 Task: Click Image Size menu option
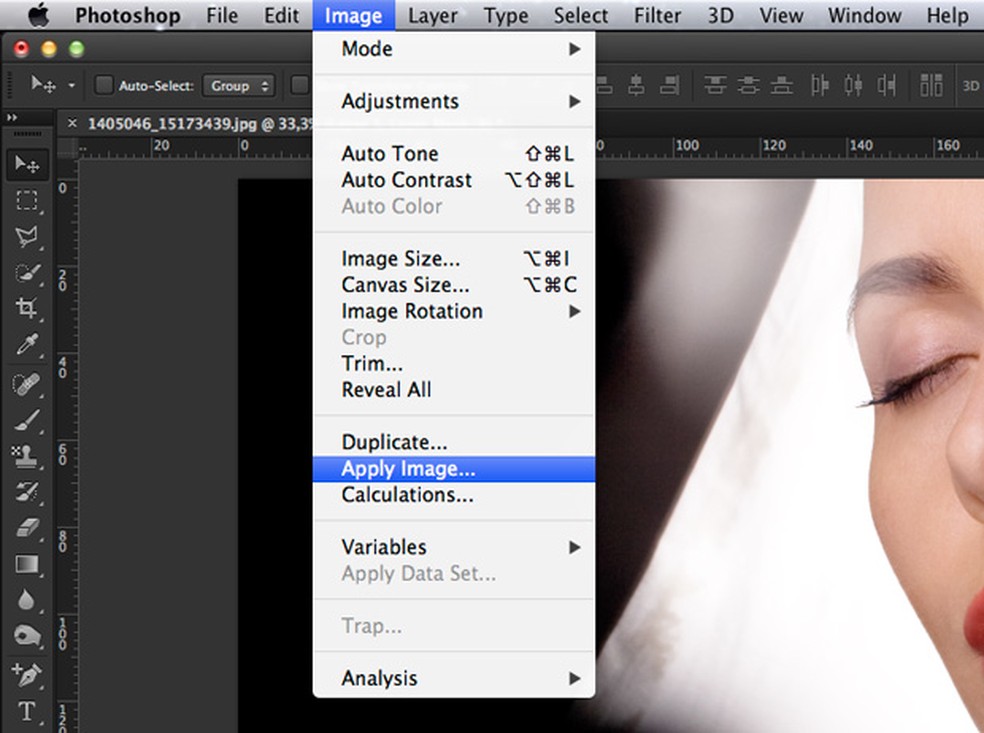coord(401,259)
